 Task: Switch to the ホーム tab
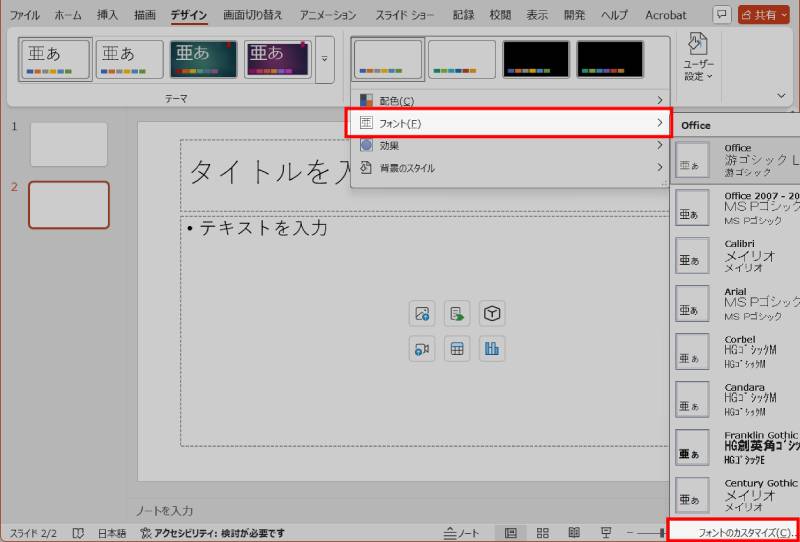(68, 15)
